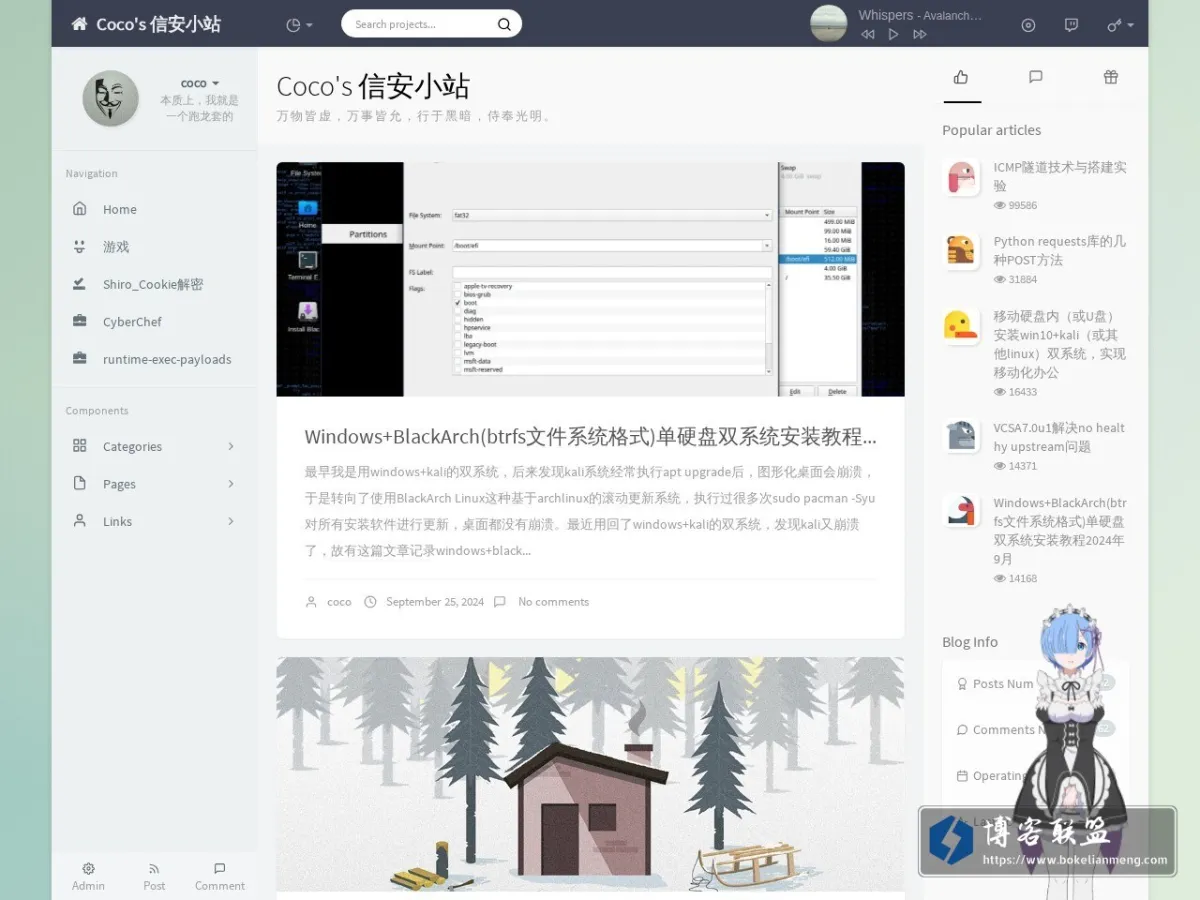The image size is (1200, 900).
Task: Click the duck thumbnail of win10+kali article
Action: 961,326
